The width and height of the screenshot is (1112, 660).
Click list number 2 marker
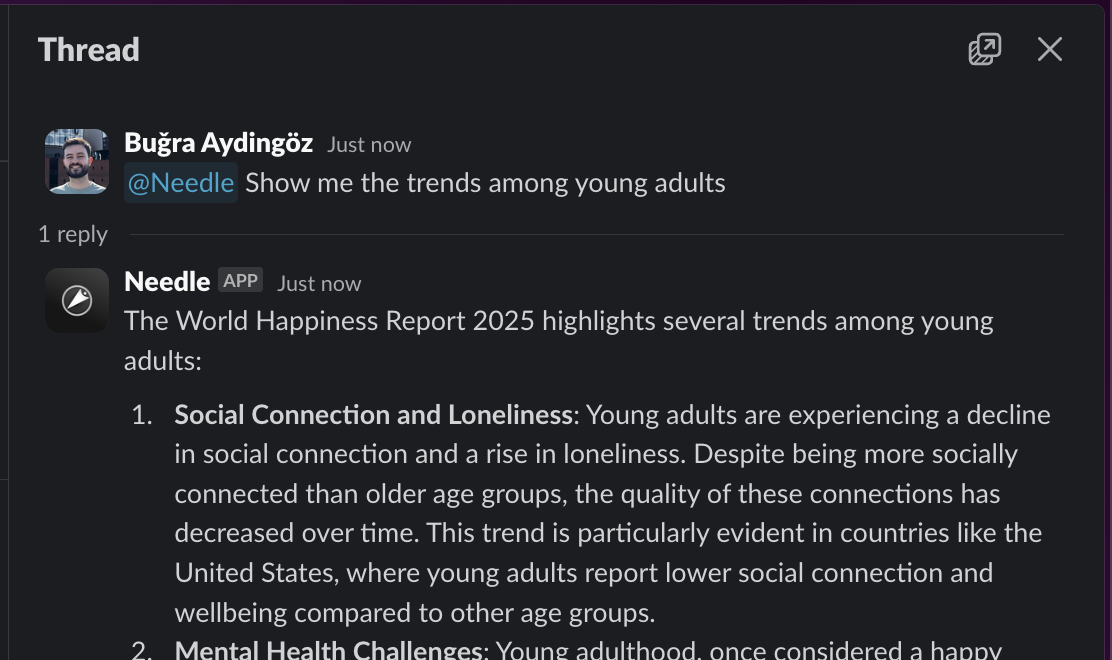click(142, 650)
